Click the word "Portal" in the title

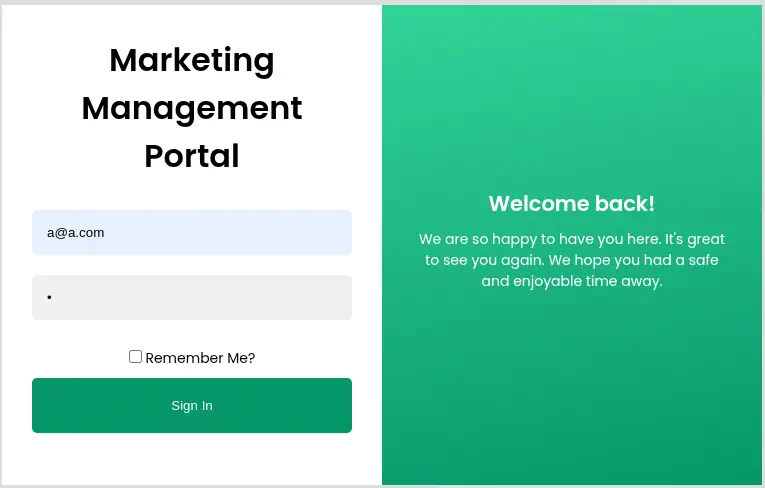point(191,156)
